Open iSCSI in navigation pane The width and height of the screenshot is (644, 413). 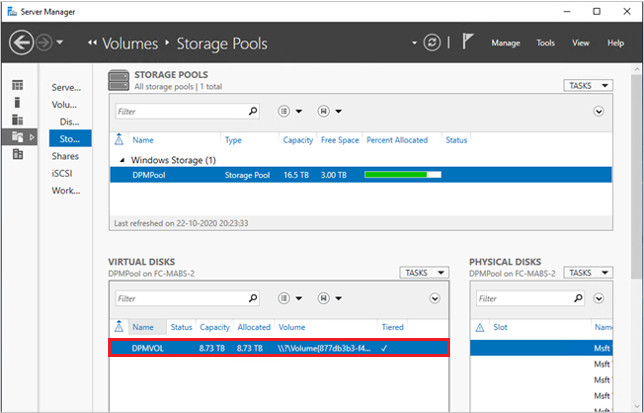65,173
